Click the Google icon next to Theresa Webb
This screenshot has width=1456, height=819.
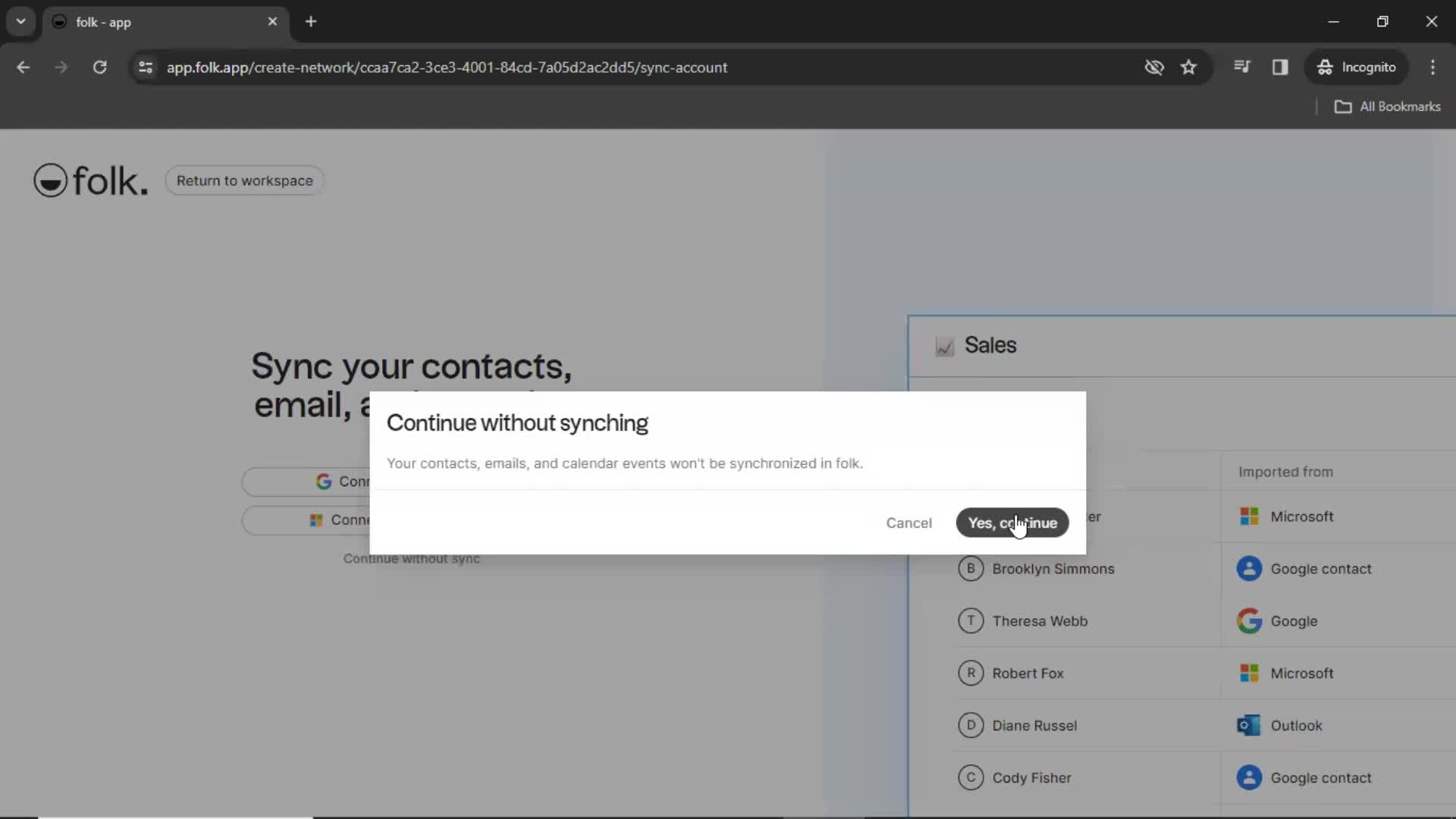tap(1249, 621)
